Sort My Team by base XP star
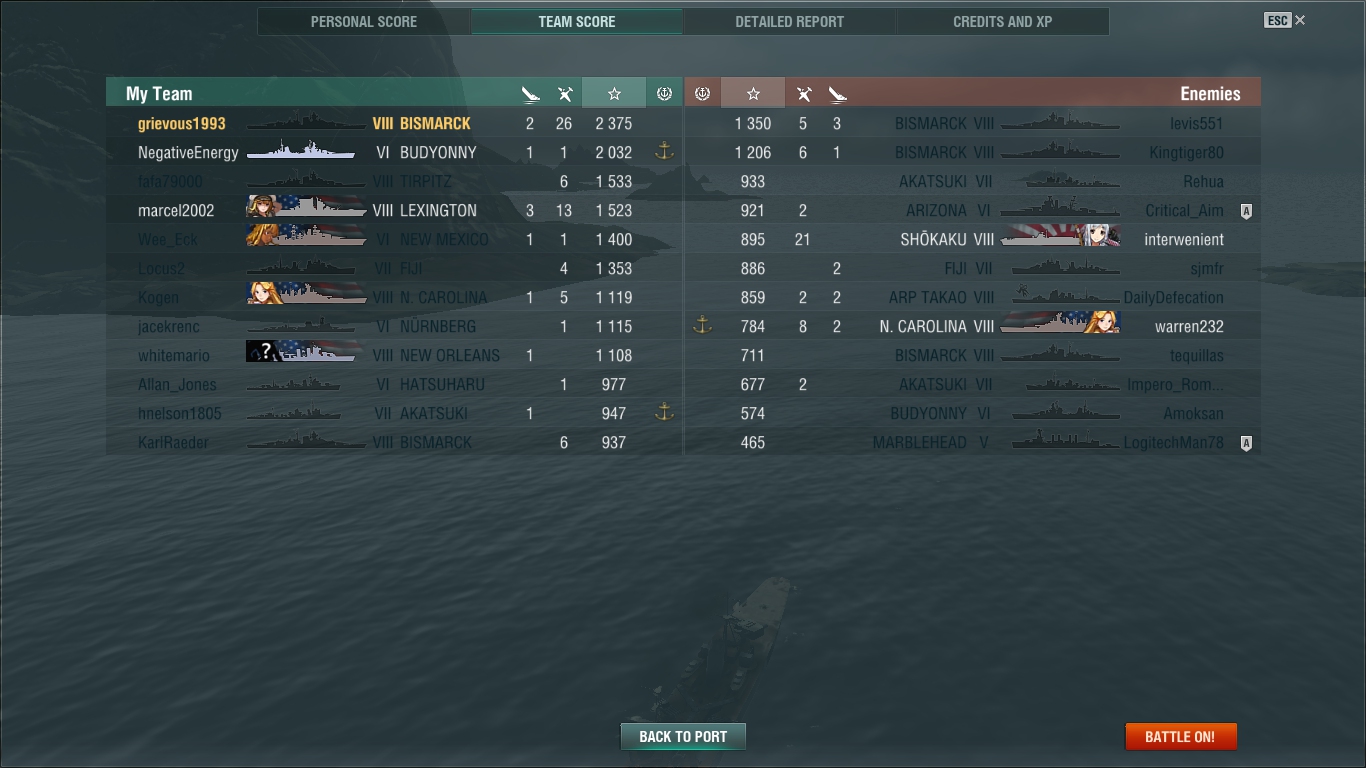Viewport: 1366px width, 768px height. point(614,93)
